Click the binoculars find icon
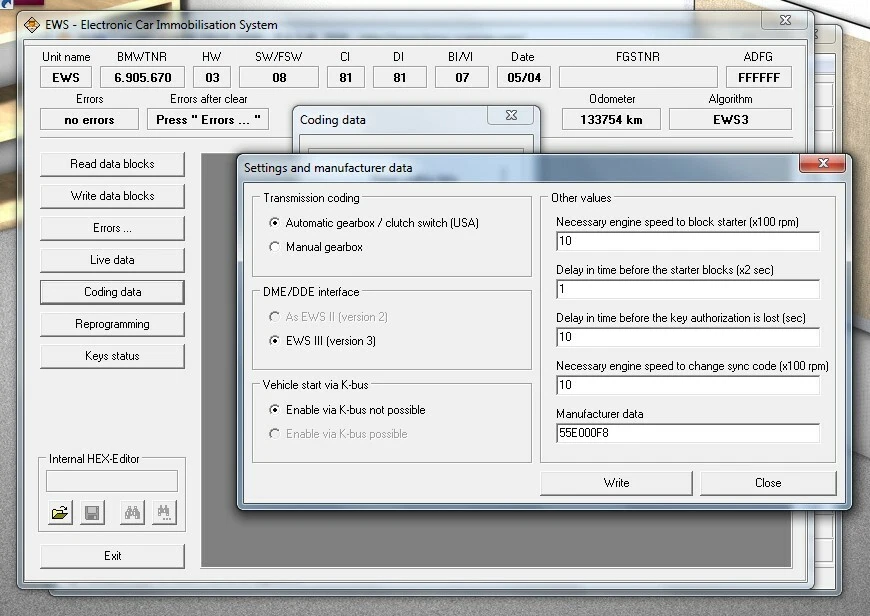 point(133,513)
